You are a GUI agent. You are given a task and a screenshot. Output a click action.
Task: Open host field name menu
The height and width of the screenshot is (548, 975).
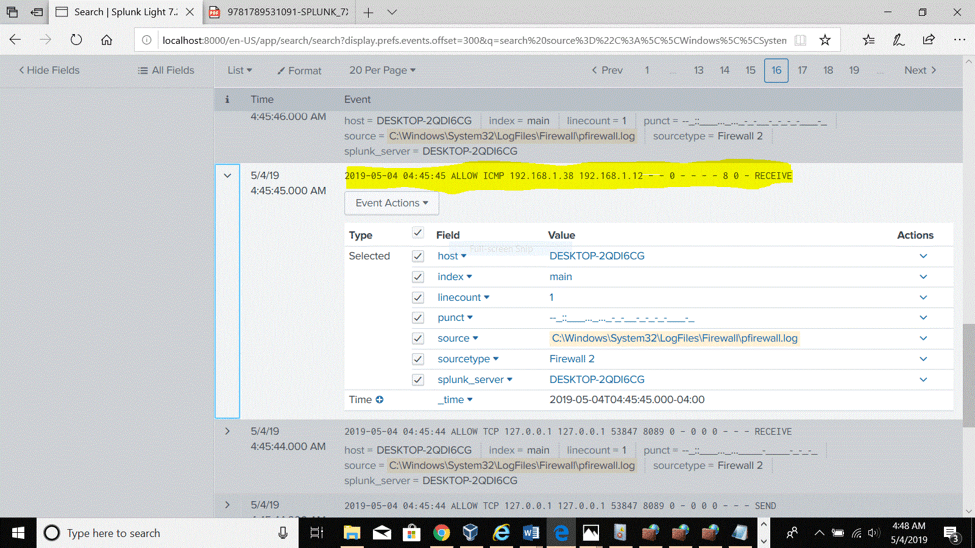click(451, 256)
